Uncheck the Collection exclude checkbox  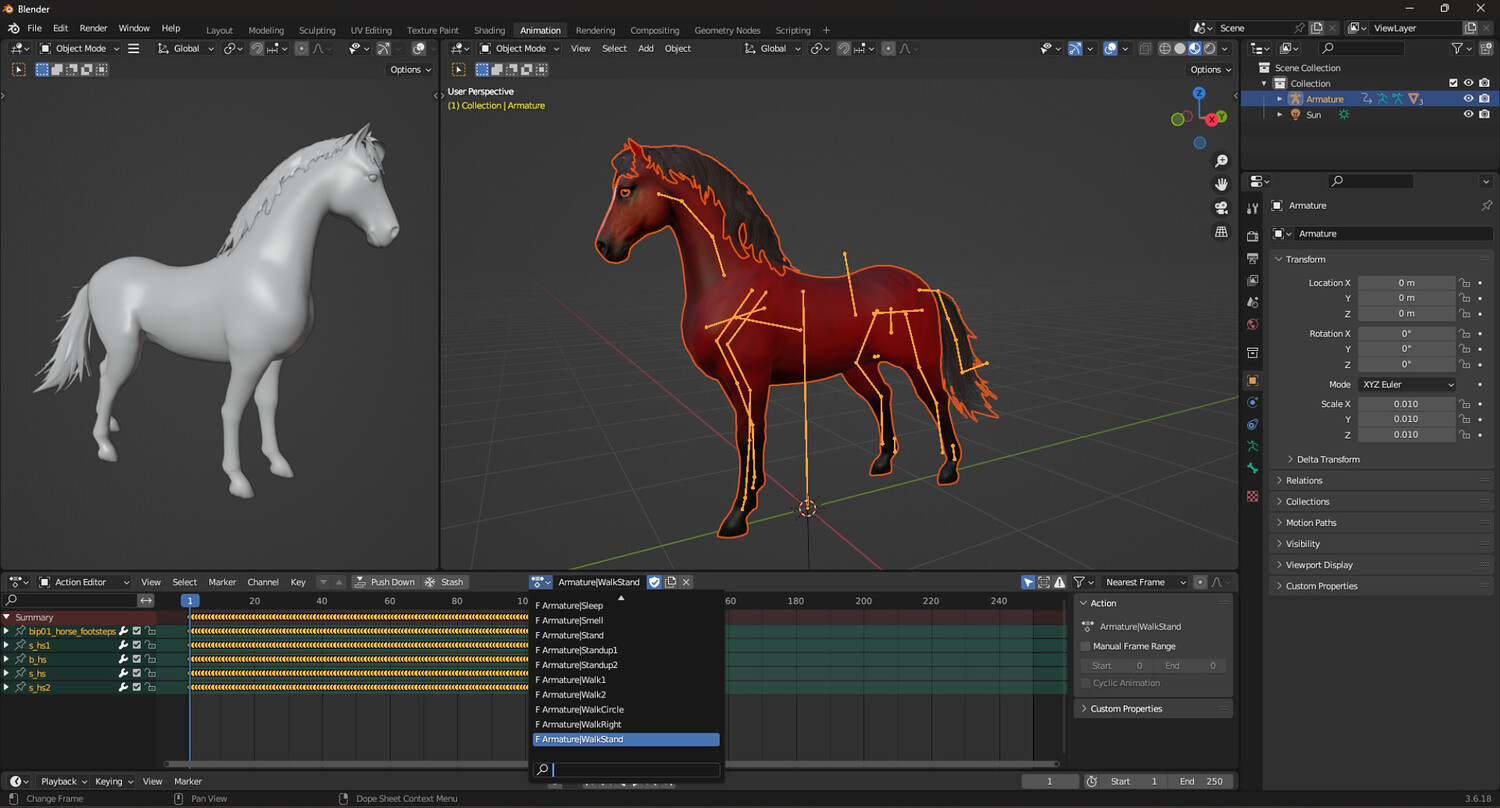[1453, 83]
